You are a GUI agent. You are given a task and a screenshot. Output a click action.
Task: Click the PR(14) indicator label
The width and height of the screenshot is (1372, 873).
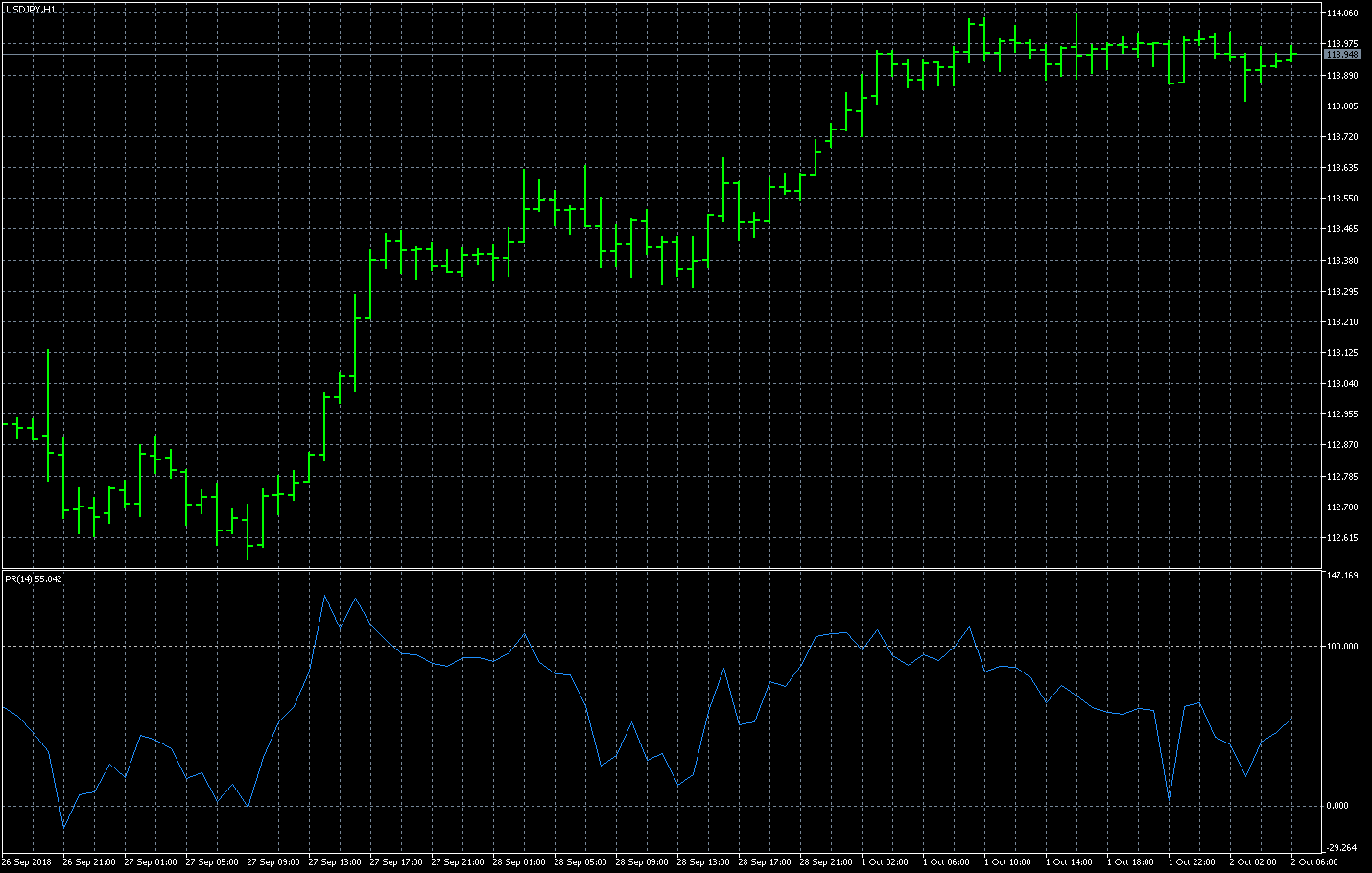click(34, 579)
